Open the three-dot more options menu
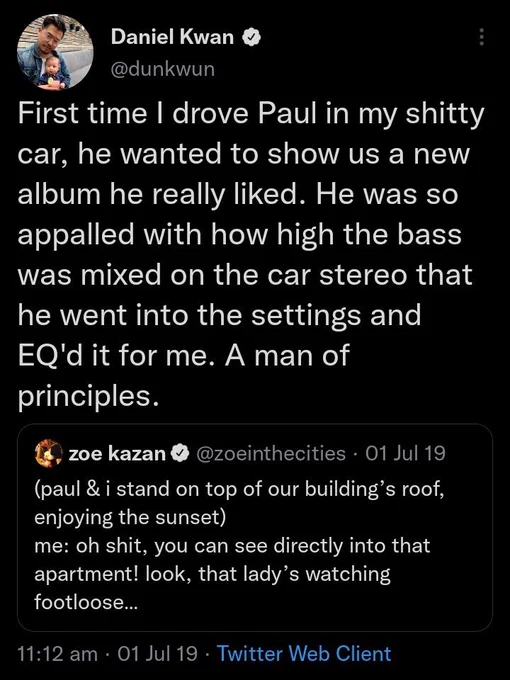The width and height of the screenshot is (510, 680). tap(481, 37)
